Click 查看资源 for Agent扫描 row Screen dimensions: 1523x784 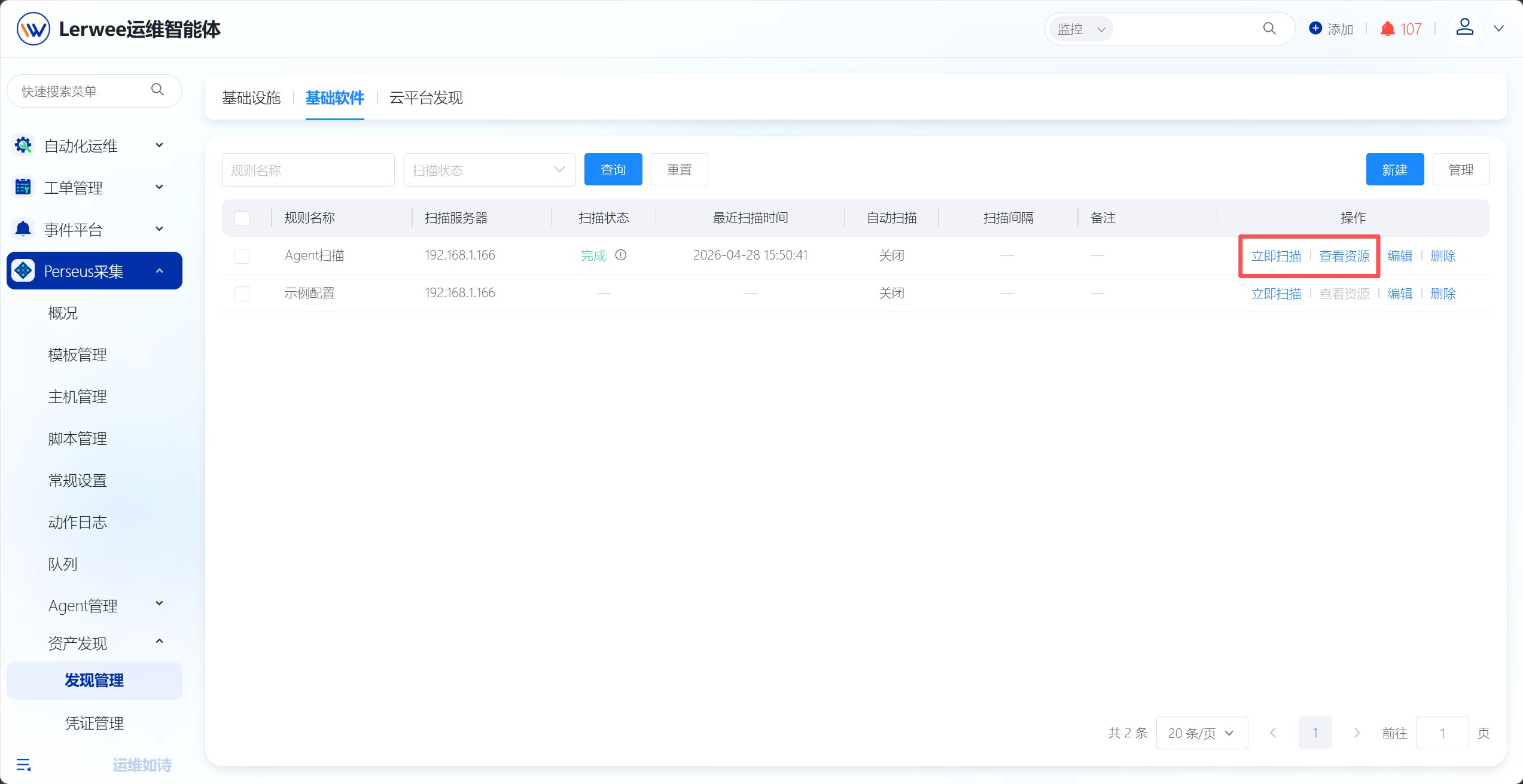click(x=1344, y=256)
